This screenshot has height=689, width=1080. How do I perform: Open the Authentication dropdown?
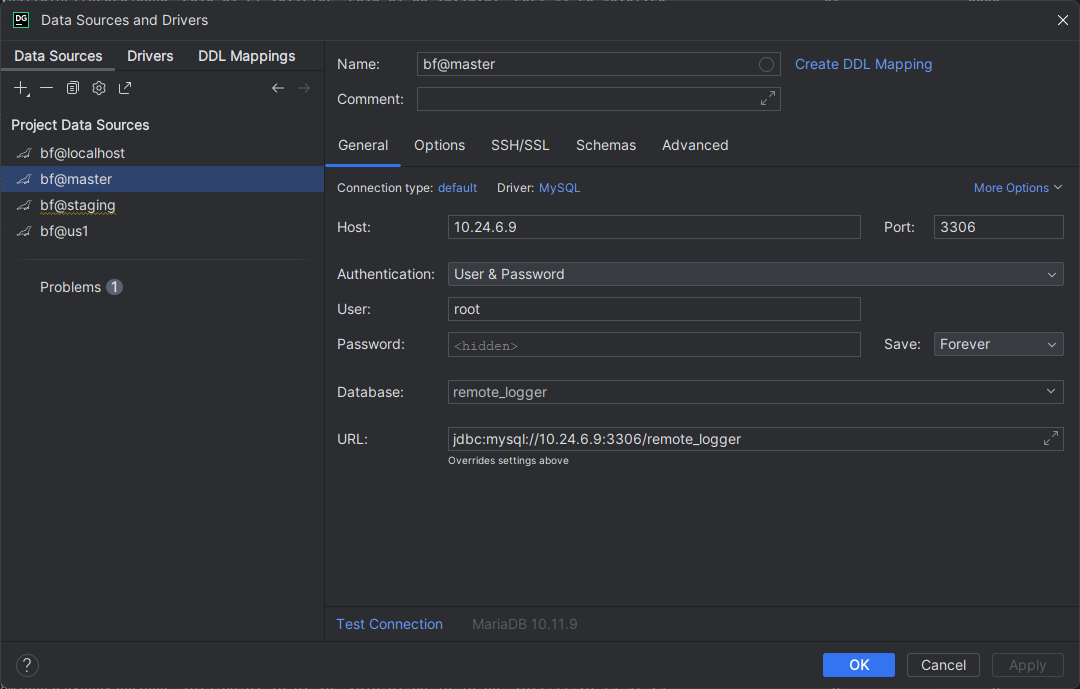(755, 274)
